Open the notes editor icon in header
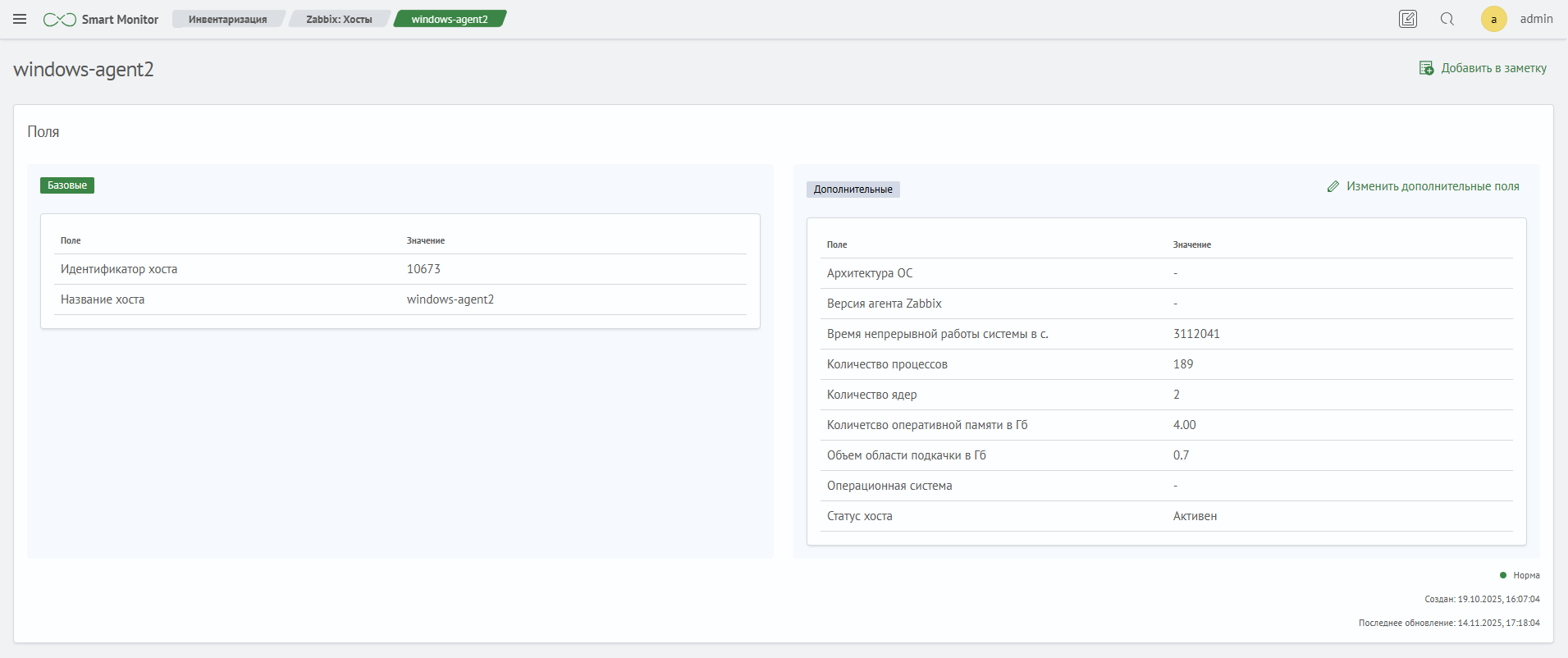The width and height of the screenshot is (1568, 658). 1407,19
